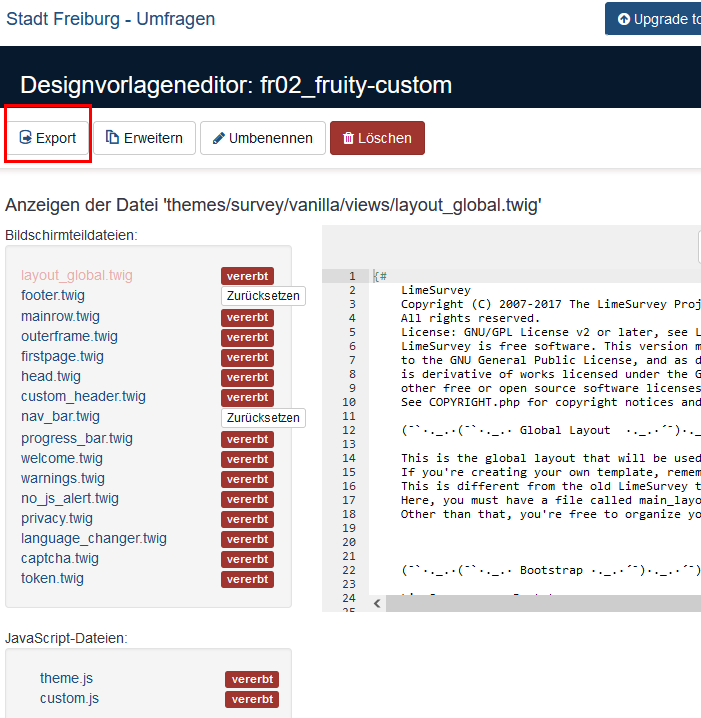
Task: Click vererbt badge beside head.twig
Action: coord(247,377)
